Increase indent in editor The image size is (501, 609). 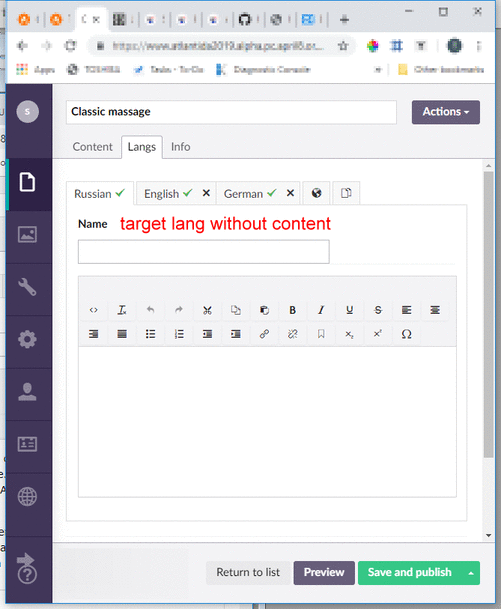(x=236, y=334)
